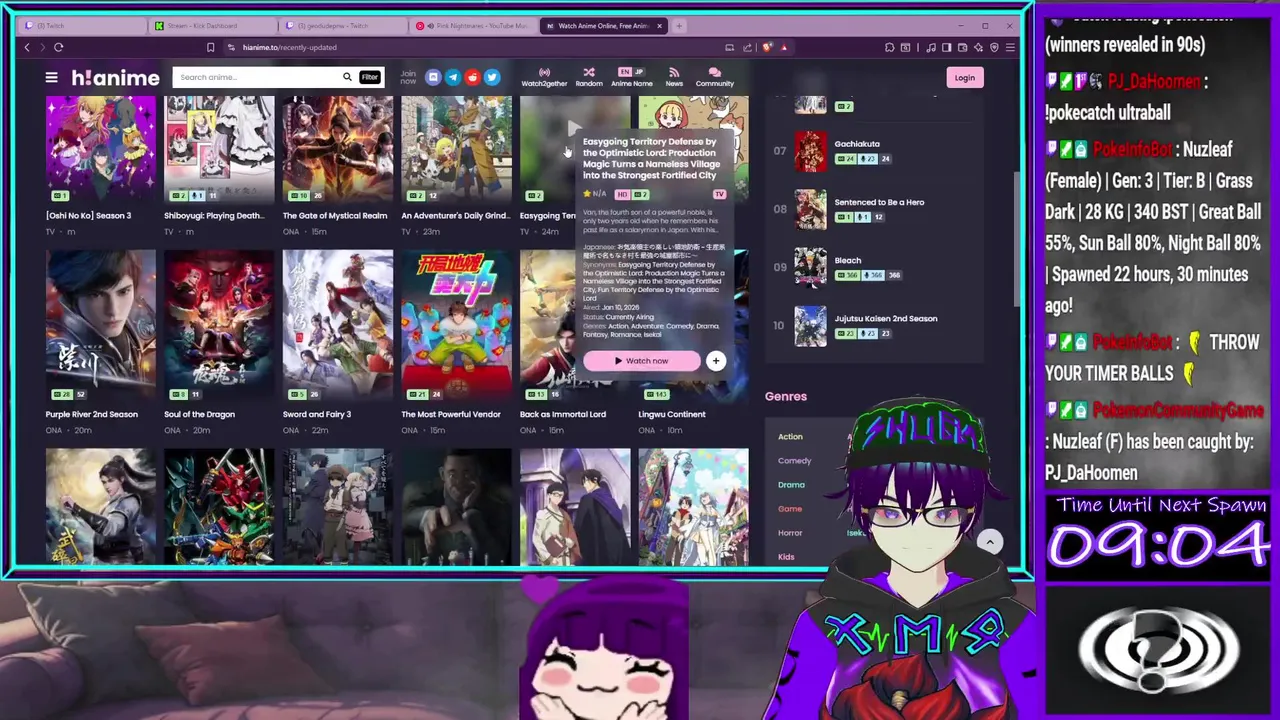The image size is (1280, 720).
Task: Click the HiAnime logo
Action: tap(115, 77)
